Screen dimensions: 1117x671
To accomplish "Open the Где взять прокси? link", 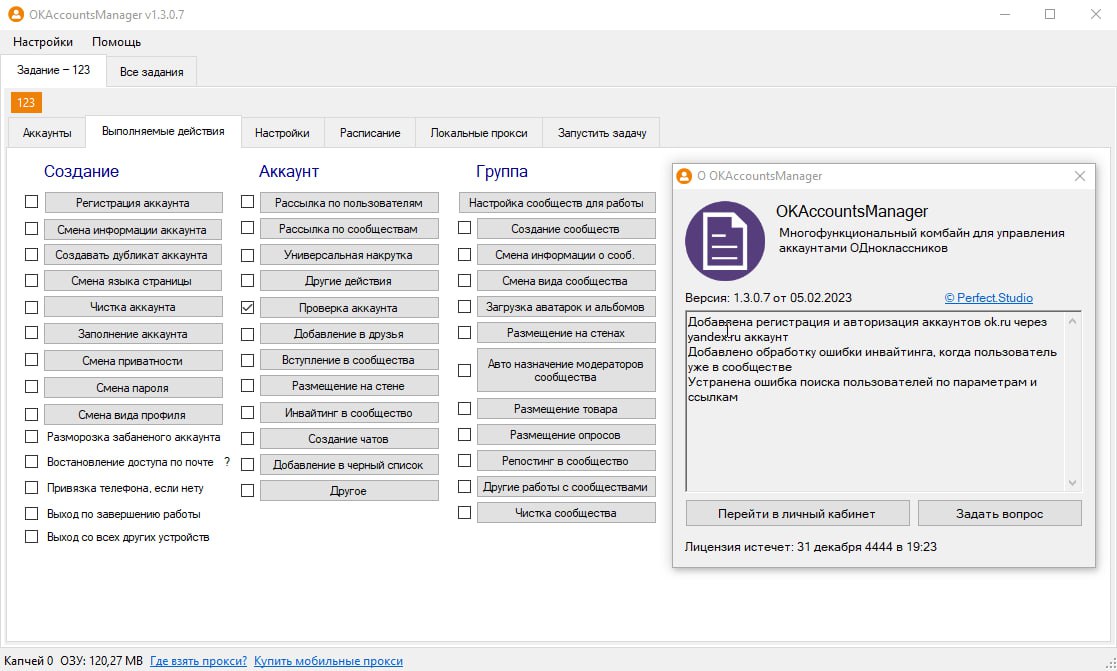I will pyautogui.click(x=198, y=661).
